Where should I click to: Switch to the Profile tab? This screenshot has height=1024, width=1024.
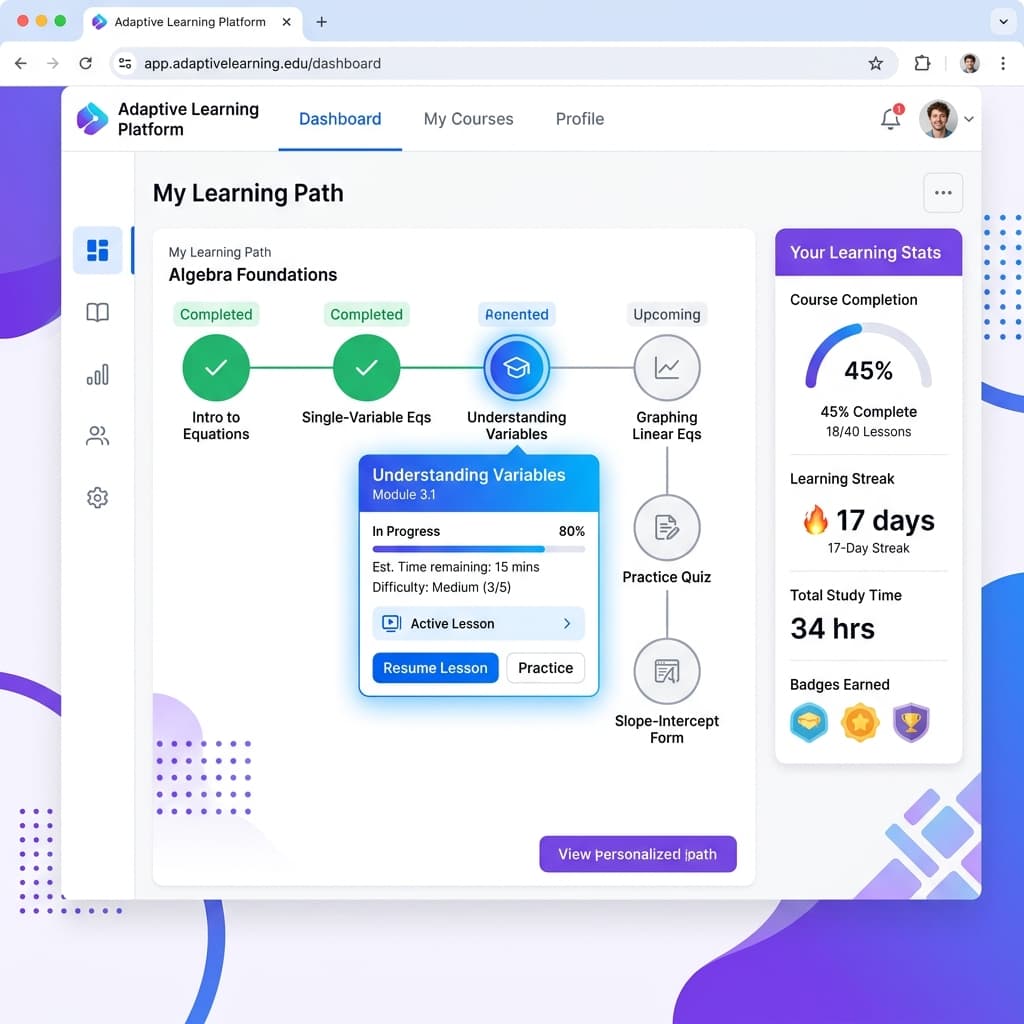(580, 119)
